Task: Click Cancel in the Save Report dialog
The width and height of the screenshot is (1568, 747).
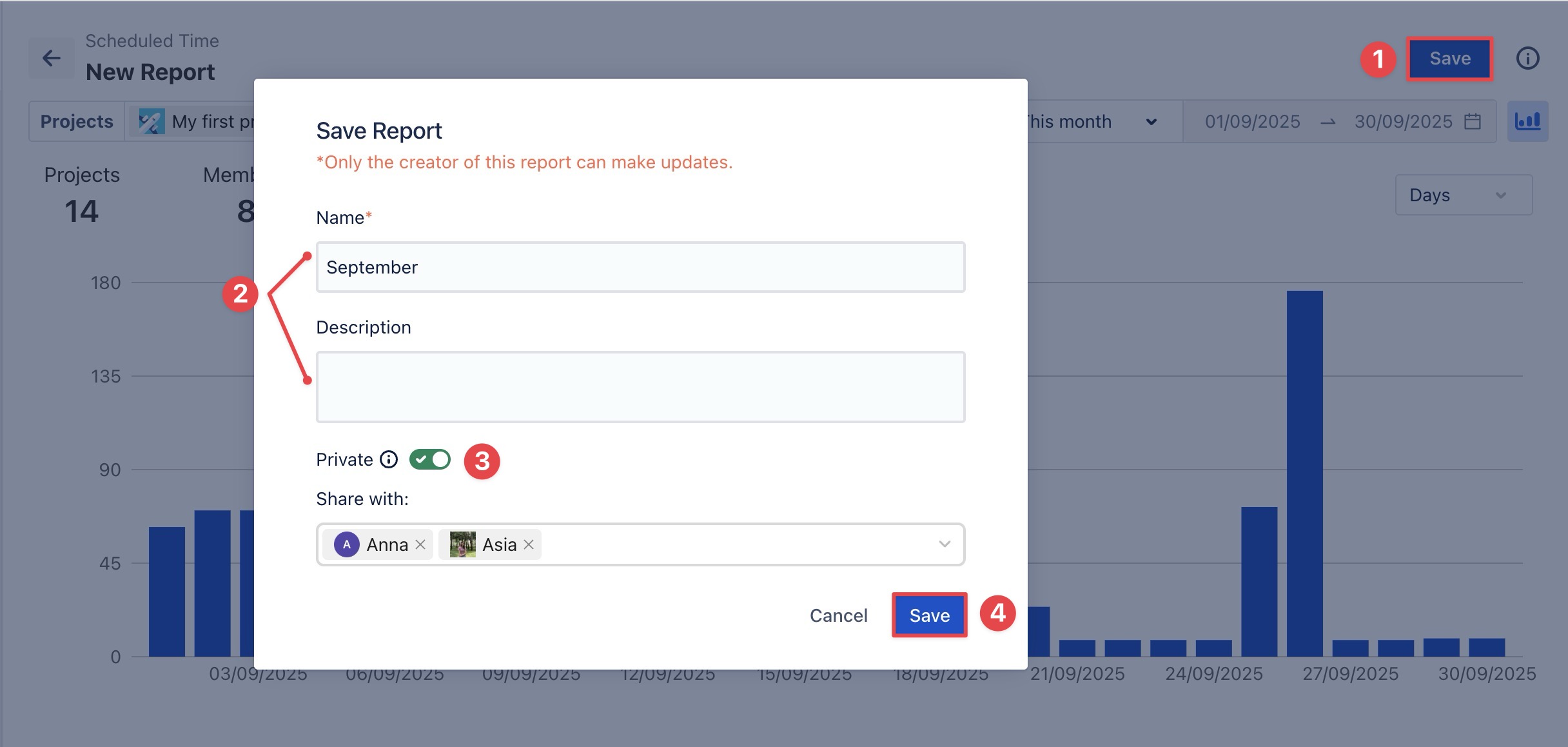Action: click(x=838, y=615)
